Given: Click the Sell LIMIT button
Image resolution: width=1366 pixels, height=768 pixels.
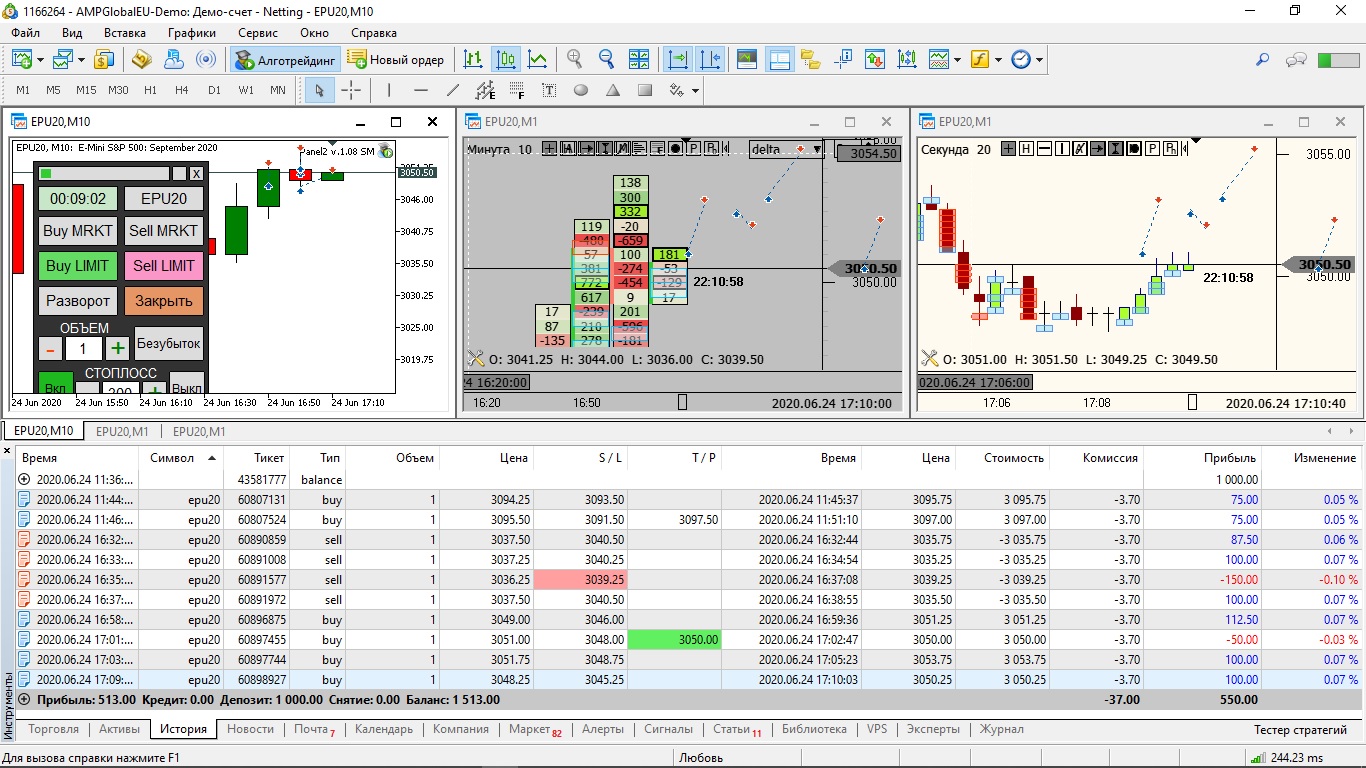Looking at the screenshot, I should pyautogui.click(x=164, y=266).
